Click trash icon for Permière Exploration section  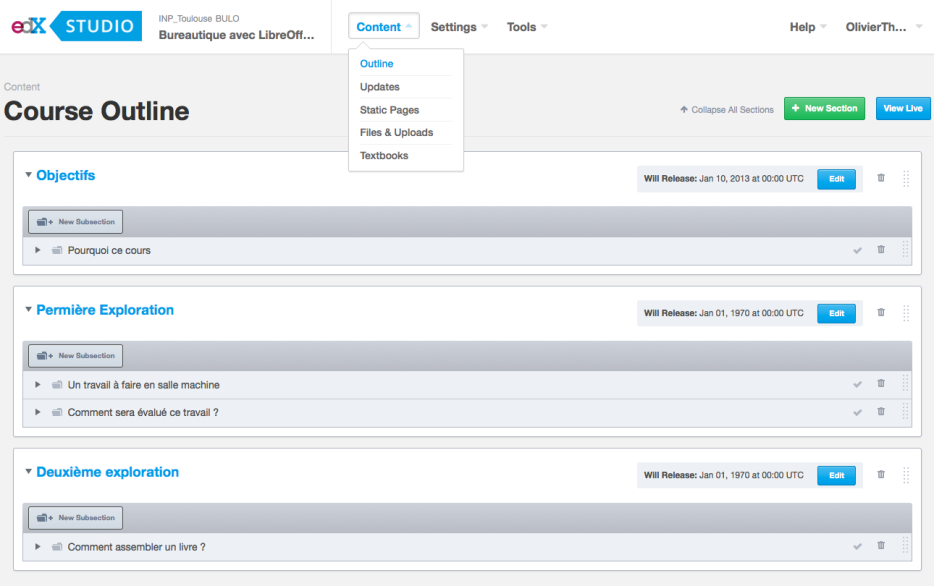(881, 312)
